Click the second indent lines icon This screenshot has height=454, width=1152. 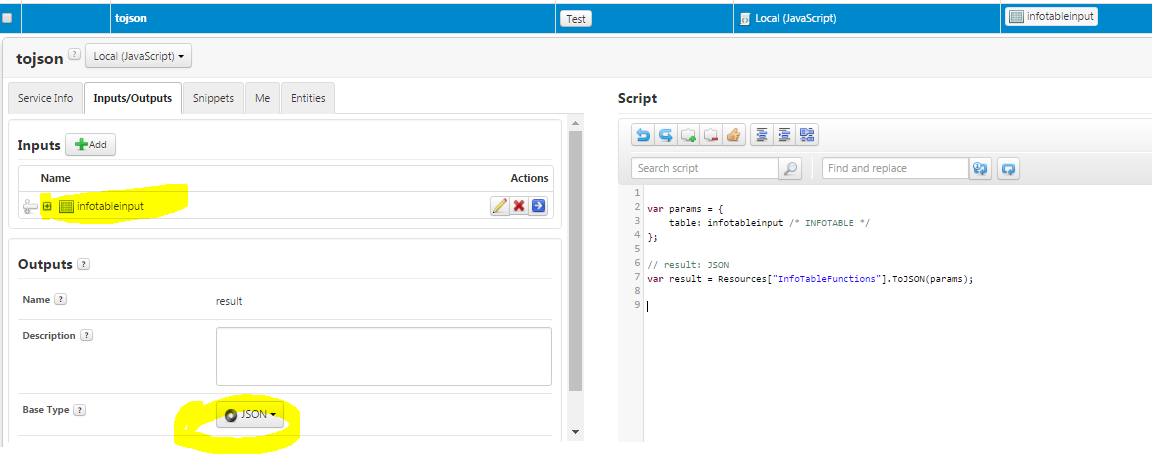[x=784, y=135]
